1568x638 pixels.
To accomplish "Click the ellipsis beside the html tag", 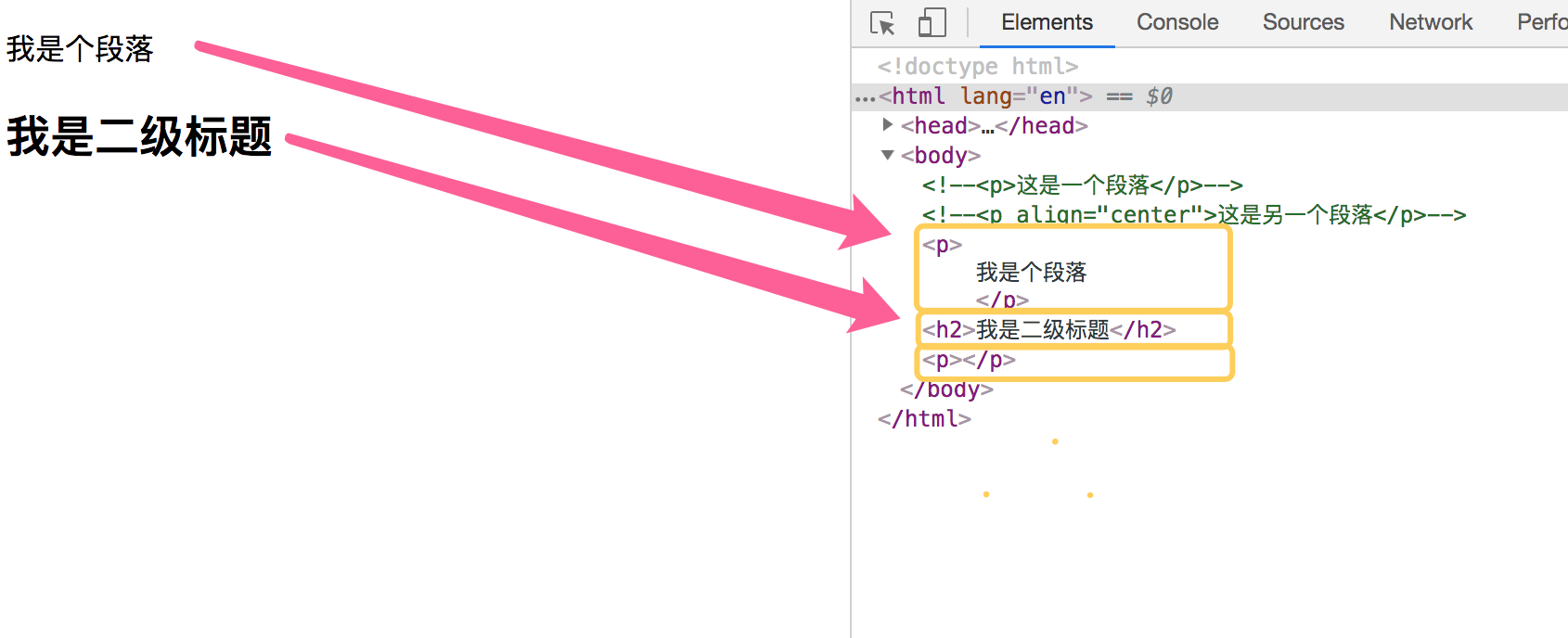I will (x=865, y=97).
